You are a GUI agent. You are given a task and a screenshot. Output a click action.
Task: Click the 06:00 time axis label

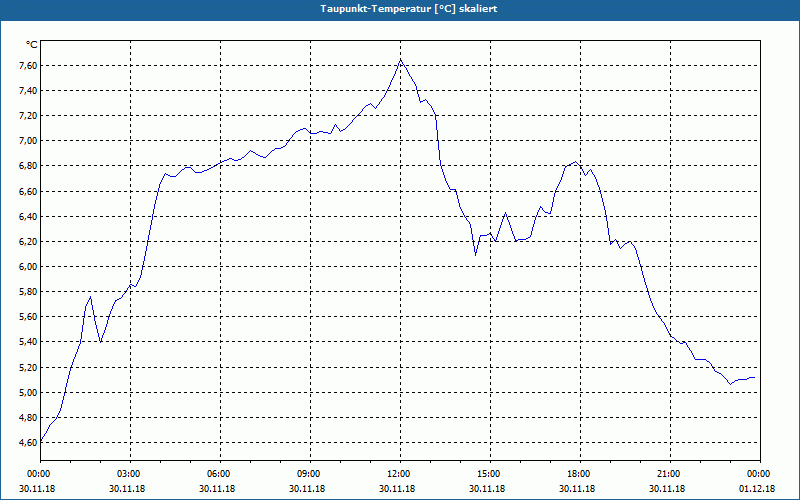[x=220, y=474]
